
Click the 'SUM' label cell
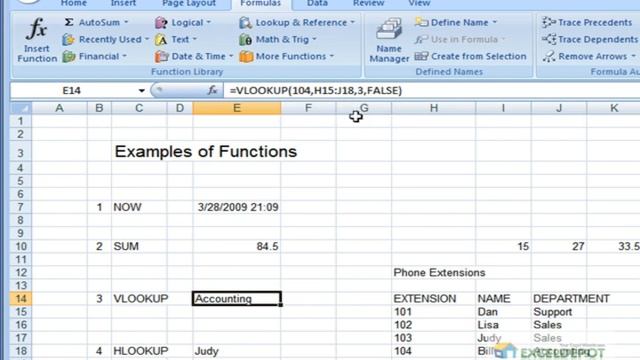pos(139,247)
